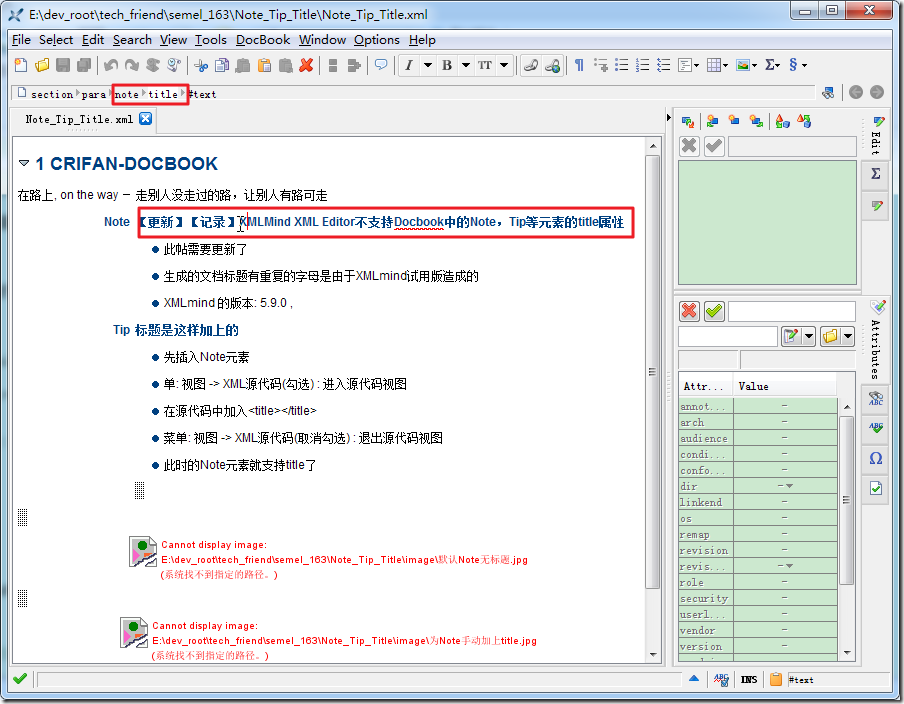Open the dropdown arrow next to TT

(504, 65)
